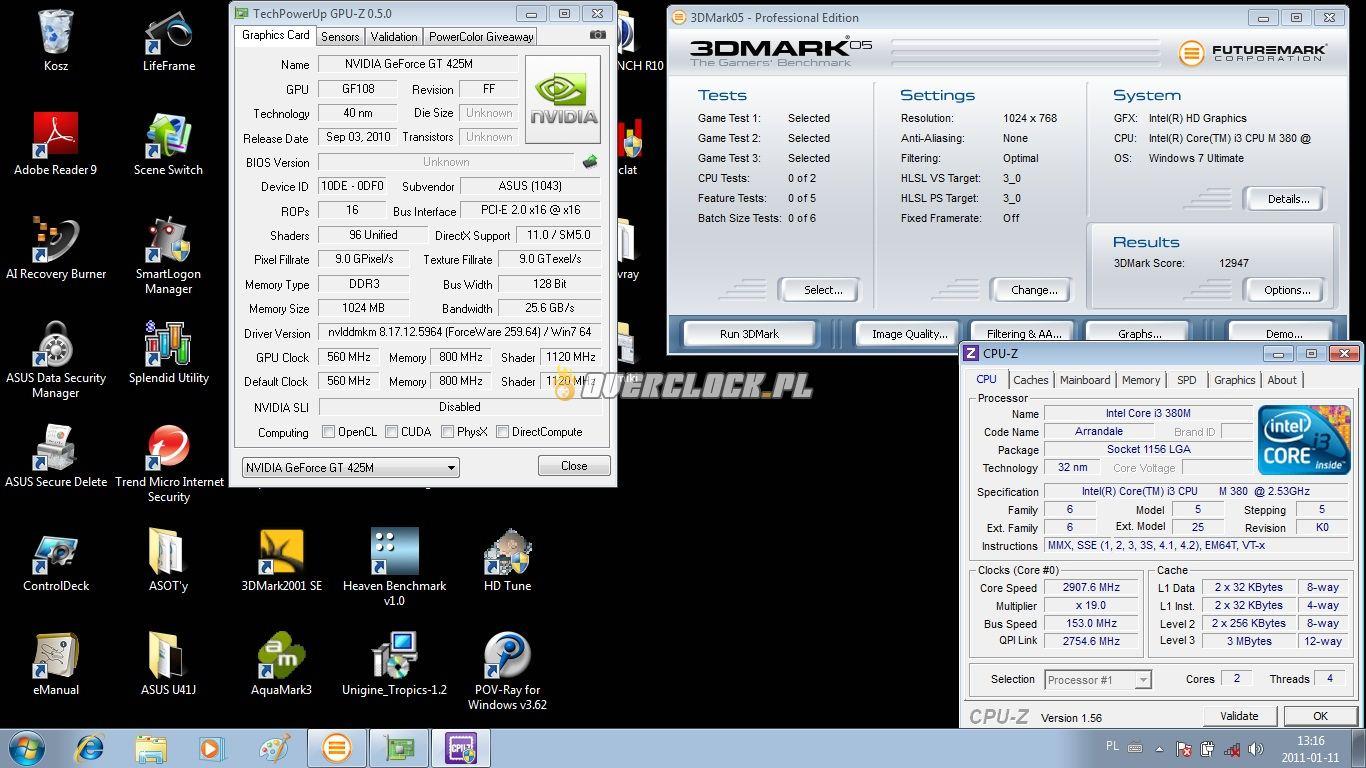This screenshot has width=1366, height=768.
Task: Click Close button in GPU-Z
Action: click(574, 466)
